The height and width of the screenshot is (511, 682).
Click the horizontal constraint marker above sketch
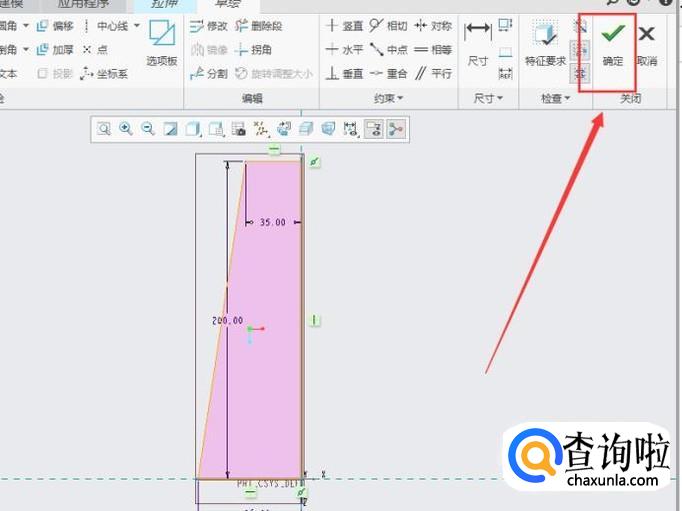[x=274, y=150]
